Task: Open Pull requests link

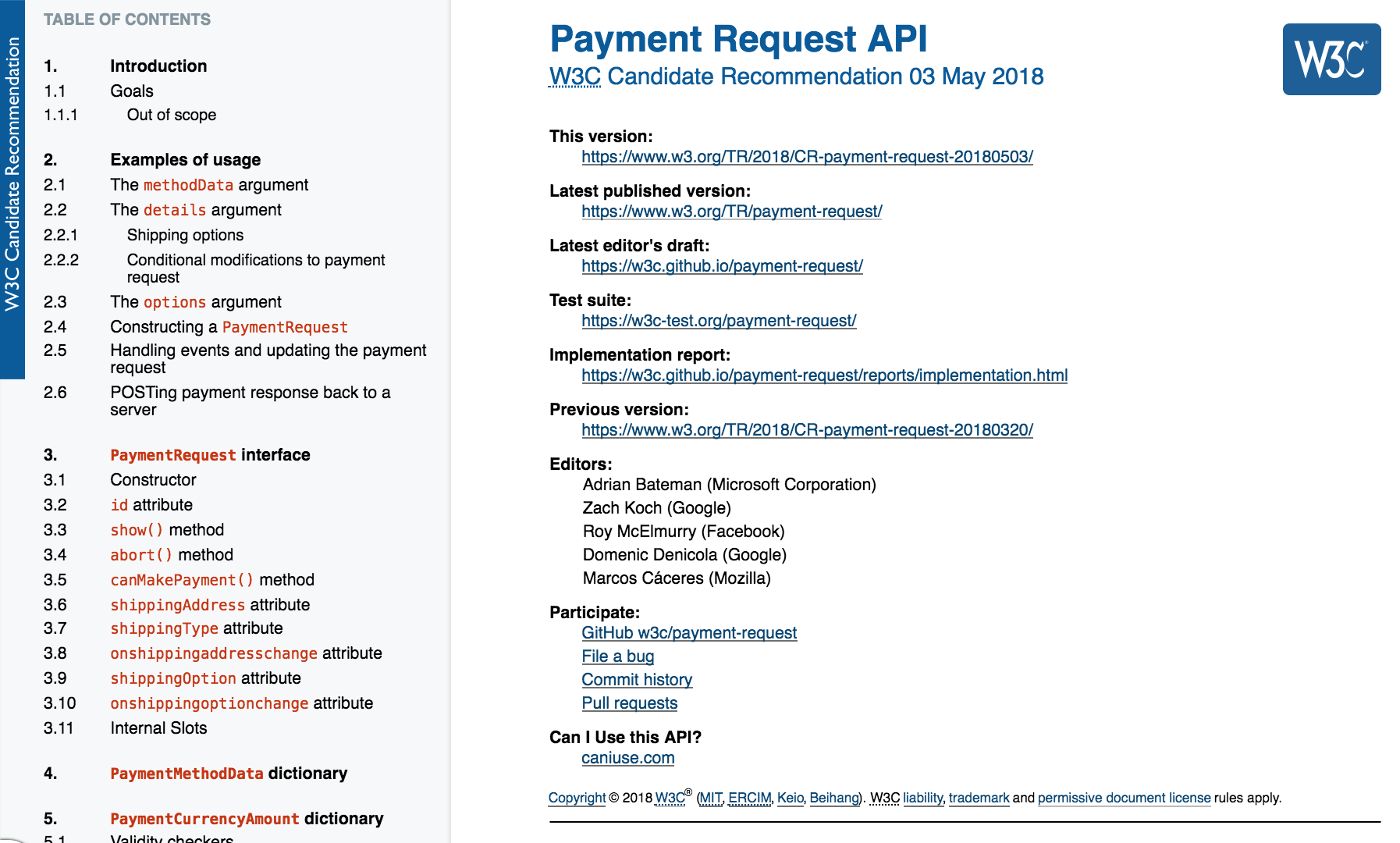Action: click(629, 703)
